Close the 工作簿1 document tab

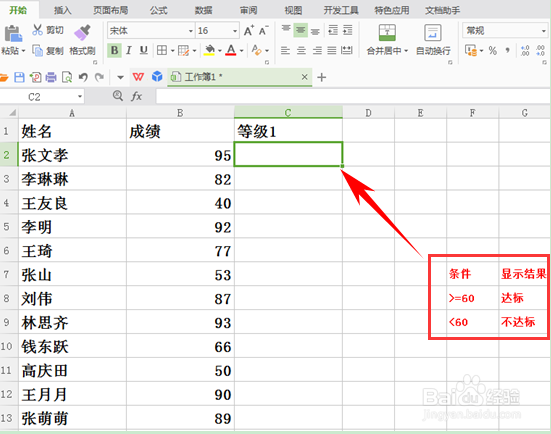(x=304, y=77)
